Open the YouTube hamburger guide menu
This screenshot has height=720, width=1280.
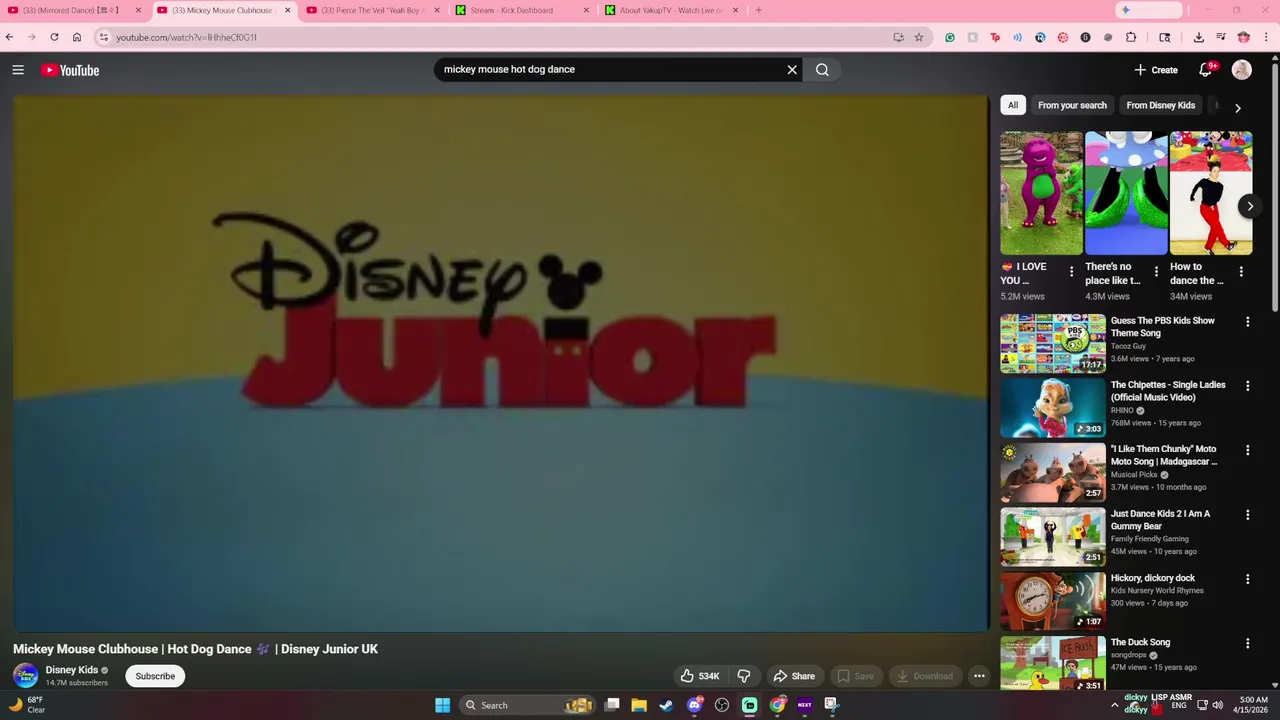18,70
